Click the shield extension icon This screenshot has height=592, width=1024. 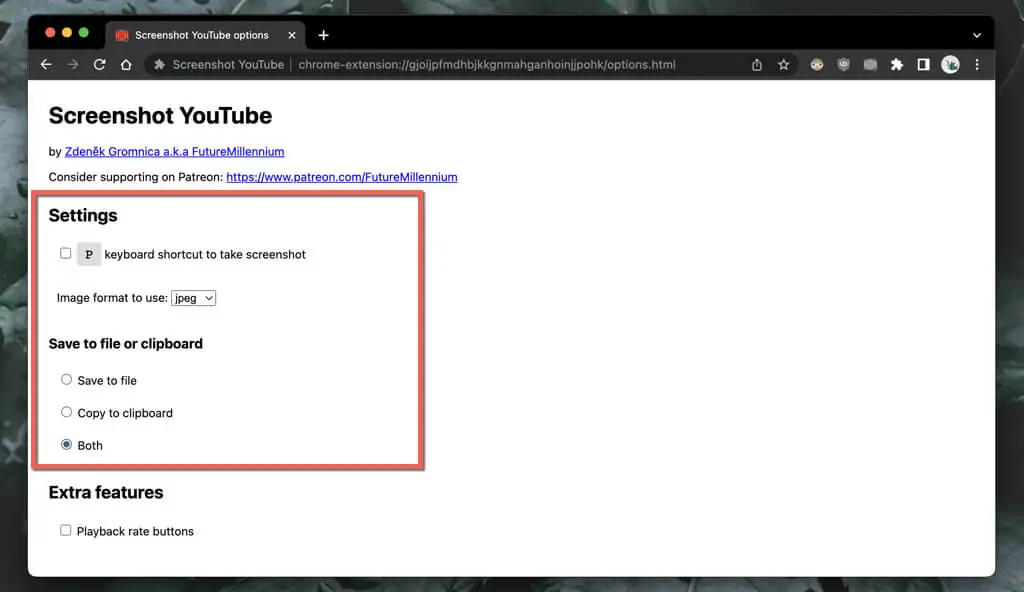844,64
